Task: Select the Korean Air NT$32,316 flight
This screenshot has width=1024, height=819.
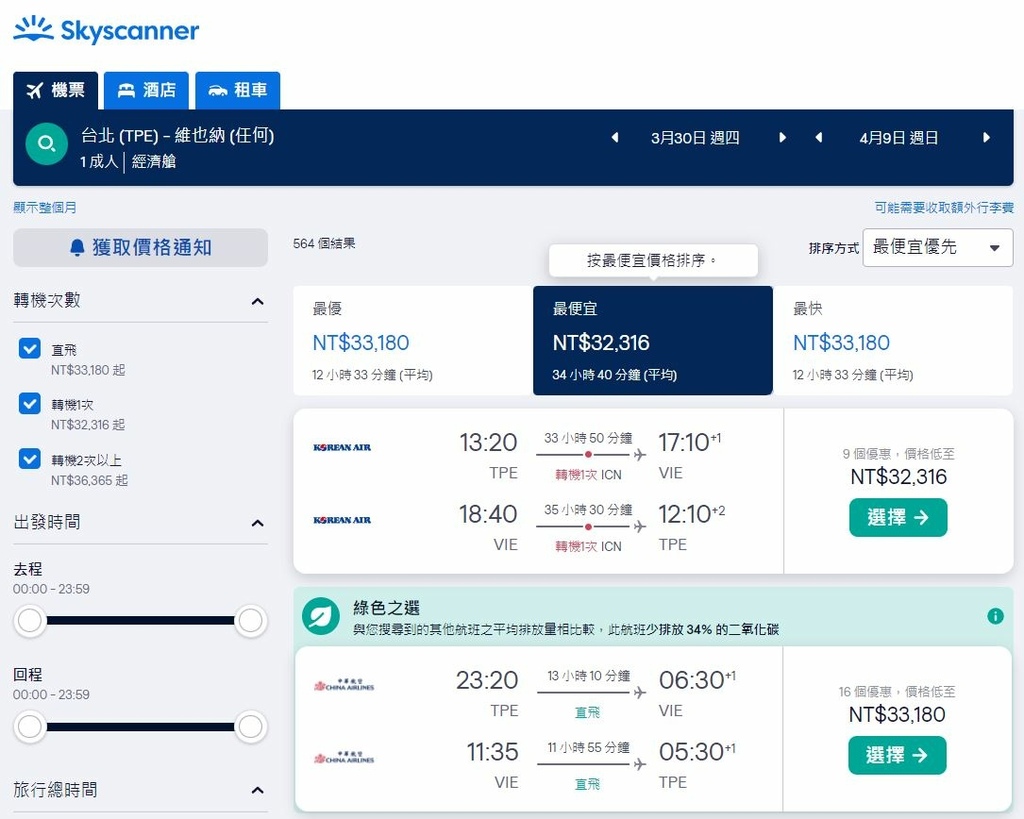Action: pyautogui.click(x=897, y=518)
